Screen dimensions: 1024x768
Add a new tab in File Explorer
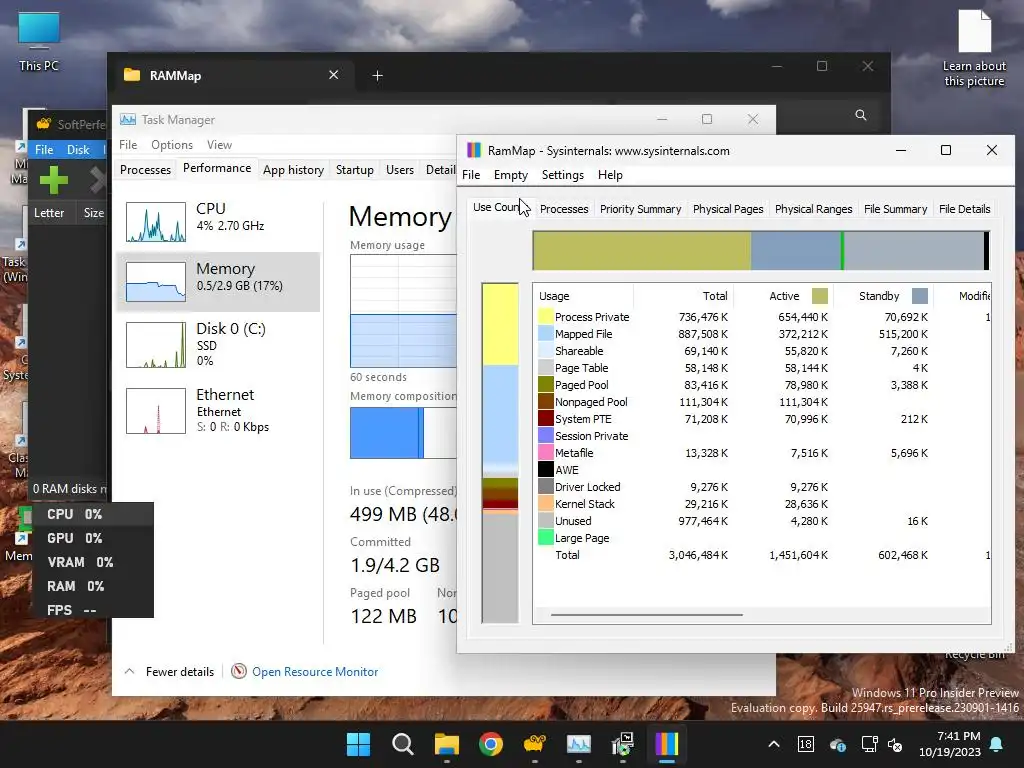377,76
